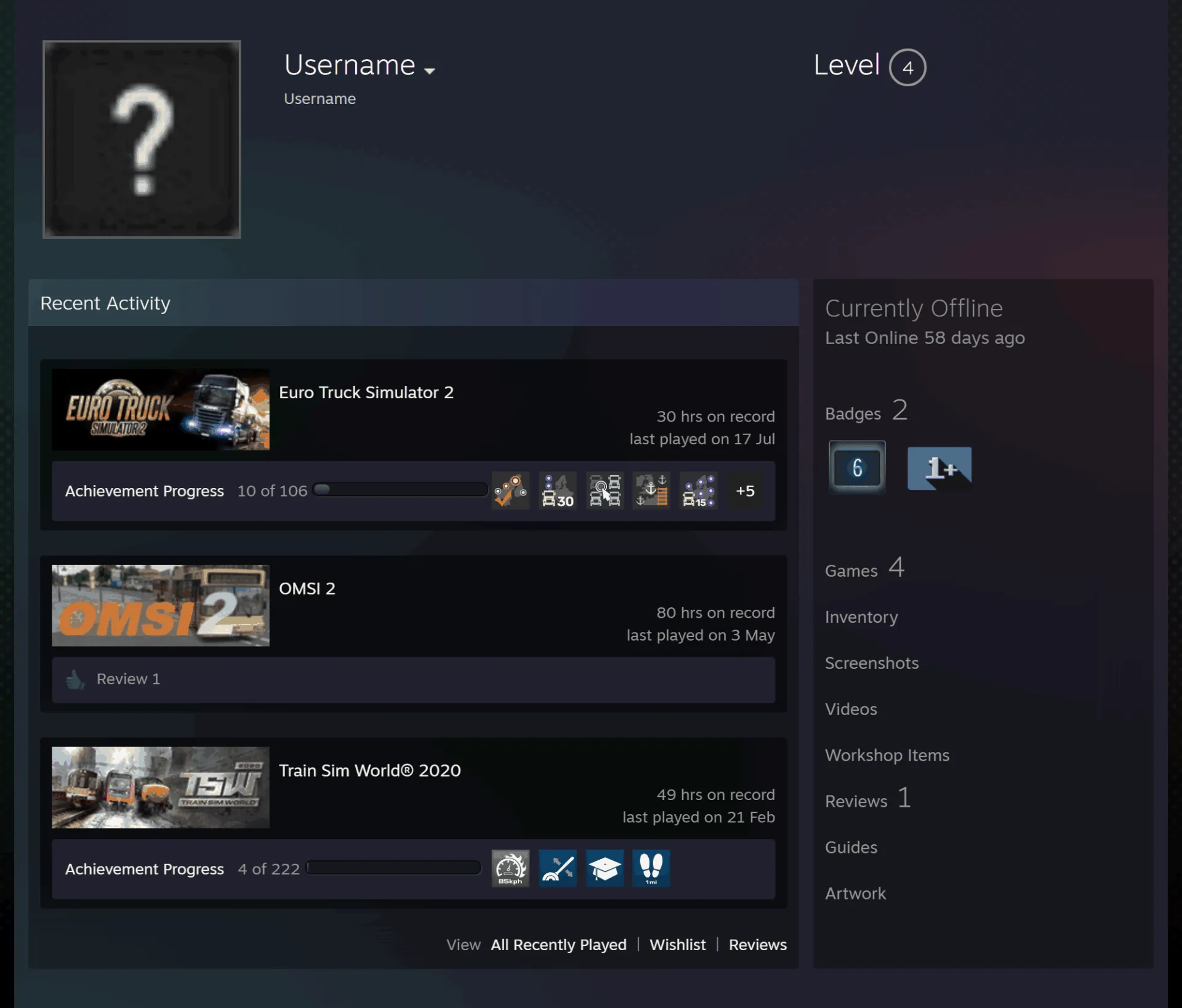Select the truck 30 achievement icon
The image size is (1182, 1008).
(x=558, y=491)
